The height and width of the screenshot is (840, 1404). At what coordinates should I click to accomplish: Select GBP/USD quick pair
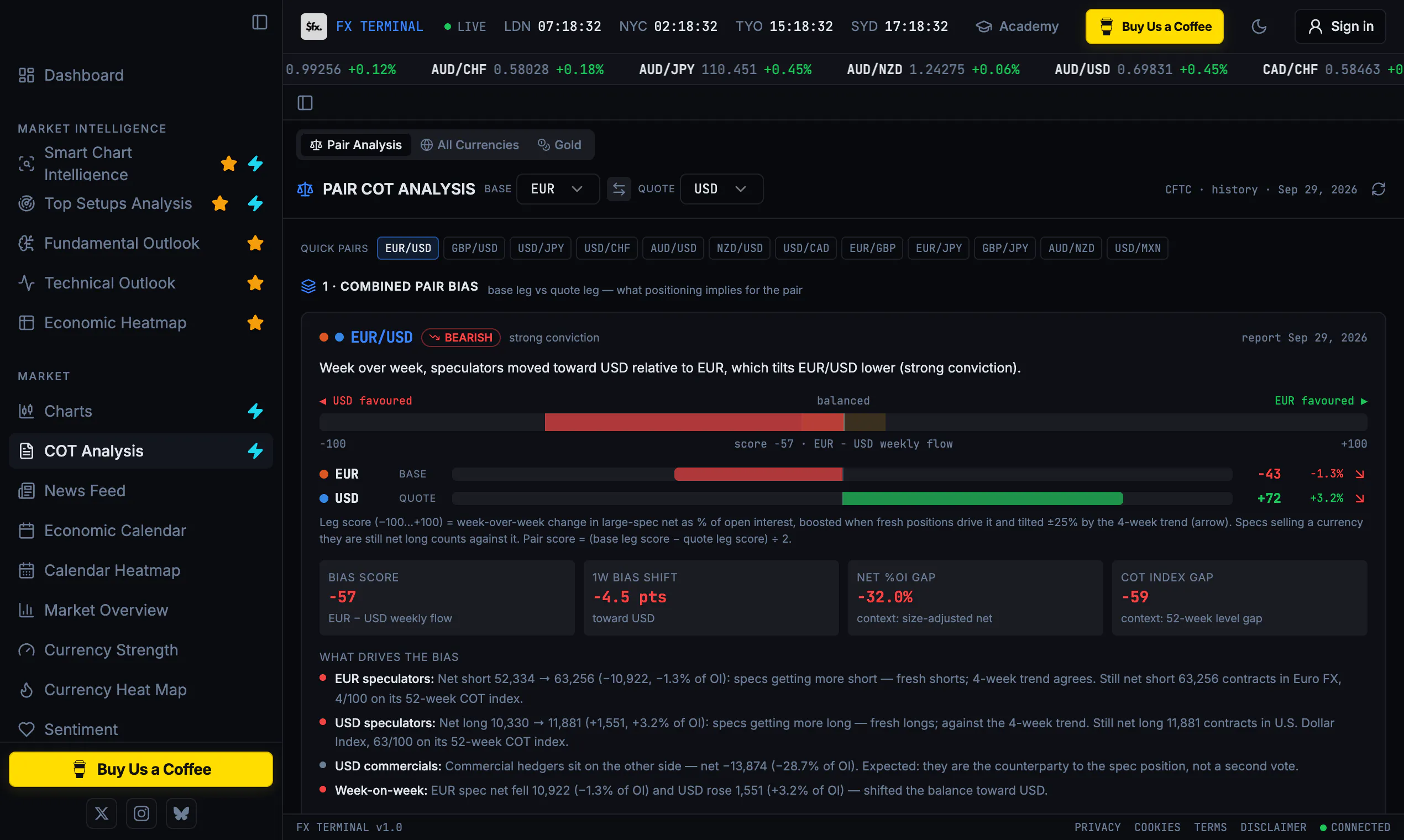(x=474, y=248)
